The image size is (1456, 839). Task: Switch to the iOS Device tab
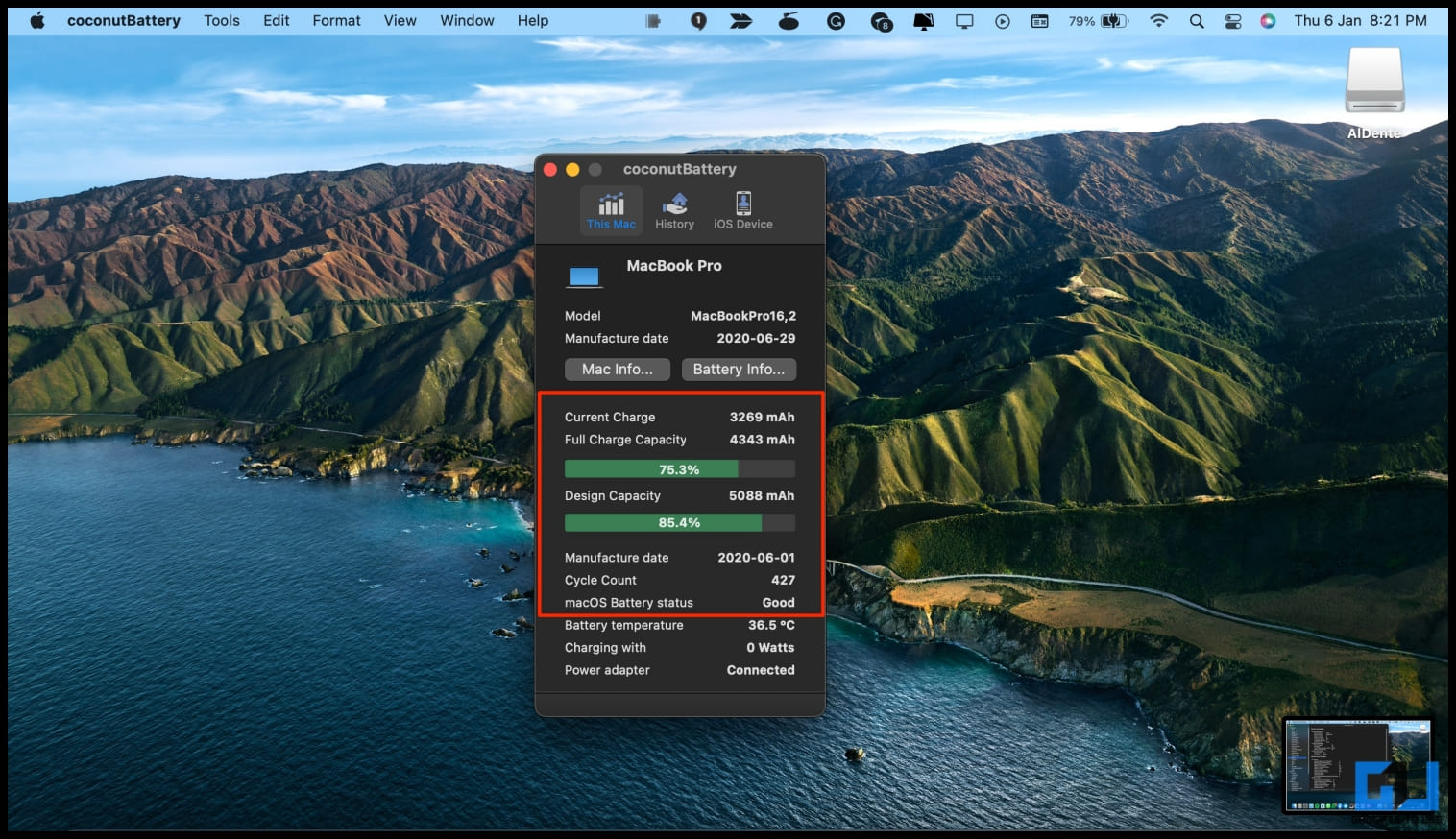pyautogui.click(x=742, y=210)
